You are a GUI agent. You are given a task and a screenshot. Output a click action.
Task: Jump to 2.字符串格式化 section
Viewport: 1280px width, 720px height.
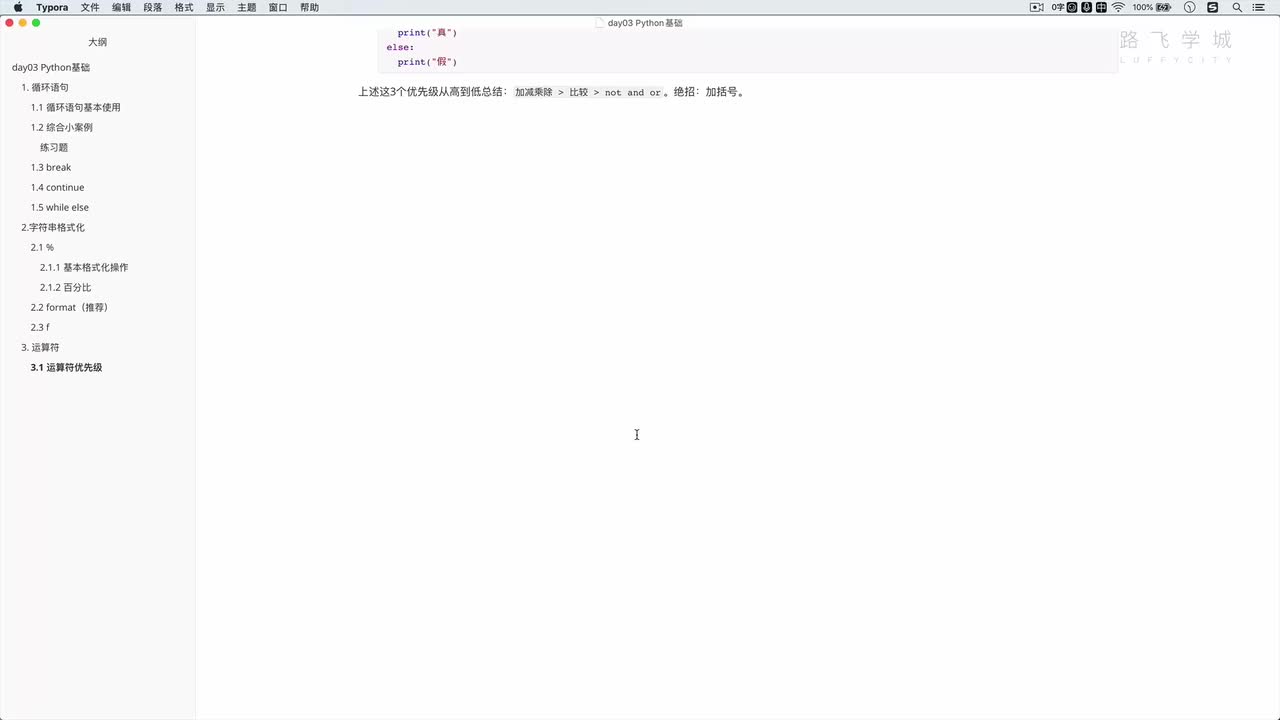(53, 227)
